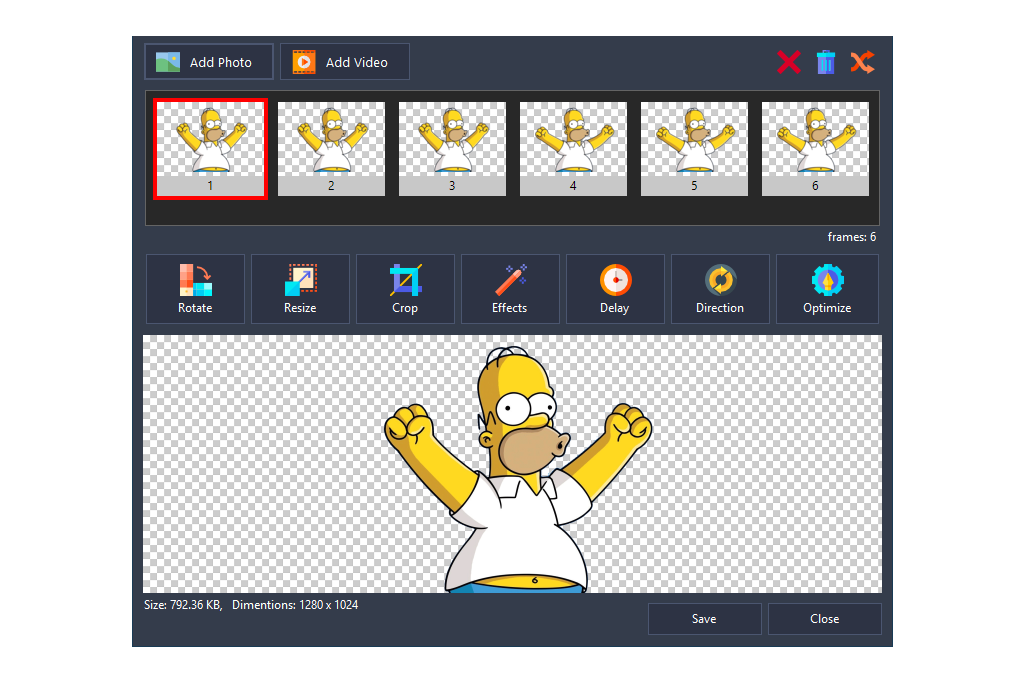This screenshot has height=683, width=1025.
Task: Remove the selected frame with red X
Action: (788, 61)
